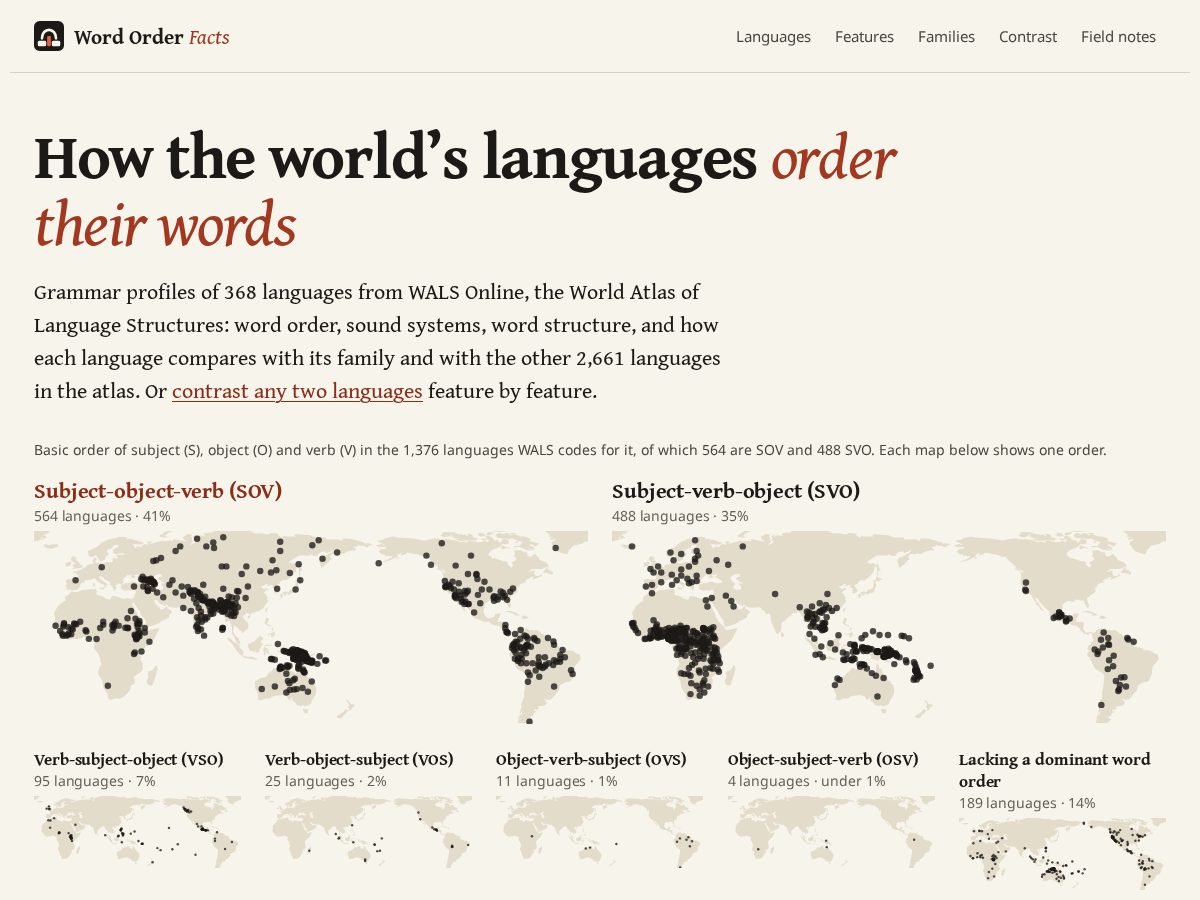The image size is (1200, 900).
Task: Select the '189 languages · 14%' text
Action: pyautogui.click(x=1027, y=803)
